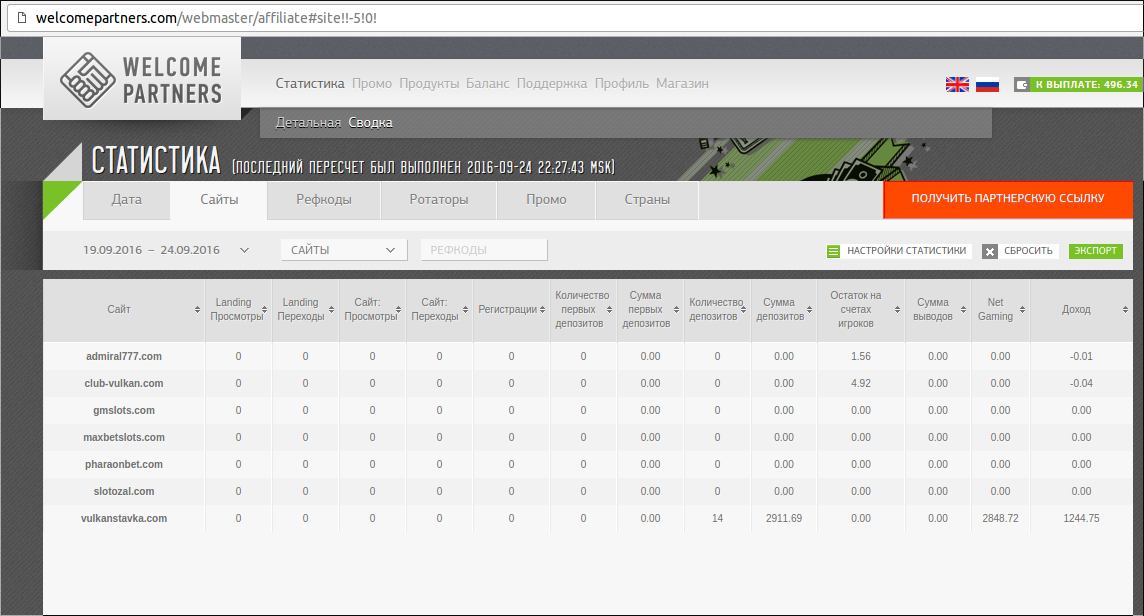
Task: Click the СБРОСИТЬ reset button
Action: 1028,250
